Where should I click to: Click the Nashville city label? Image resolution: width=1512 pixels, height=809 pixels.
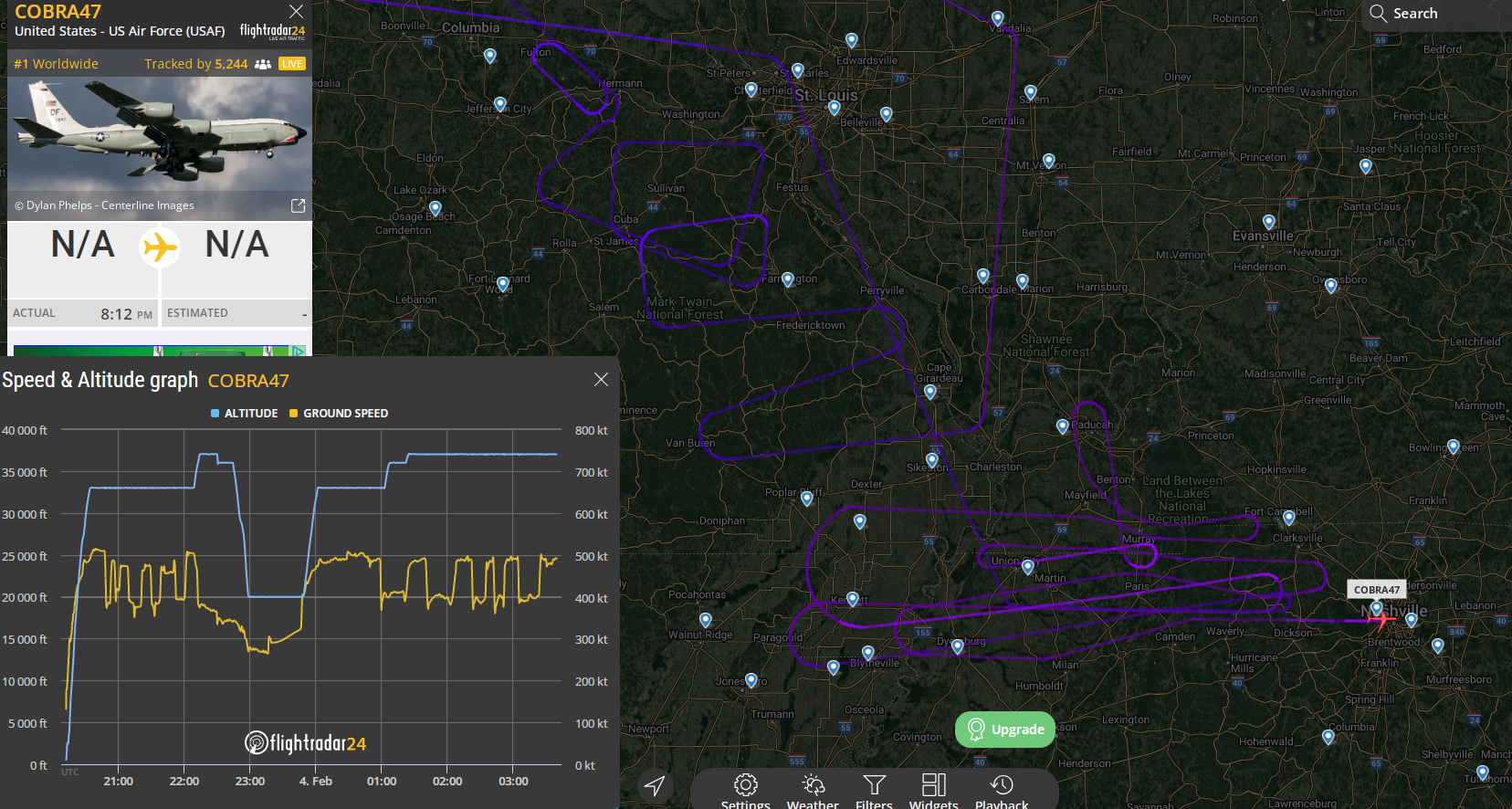(x=1394, y=611)
